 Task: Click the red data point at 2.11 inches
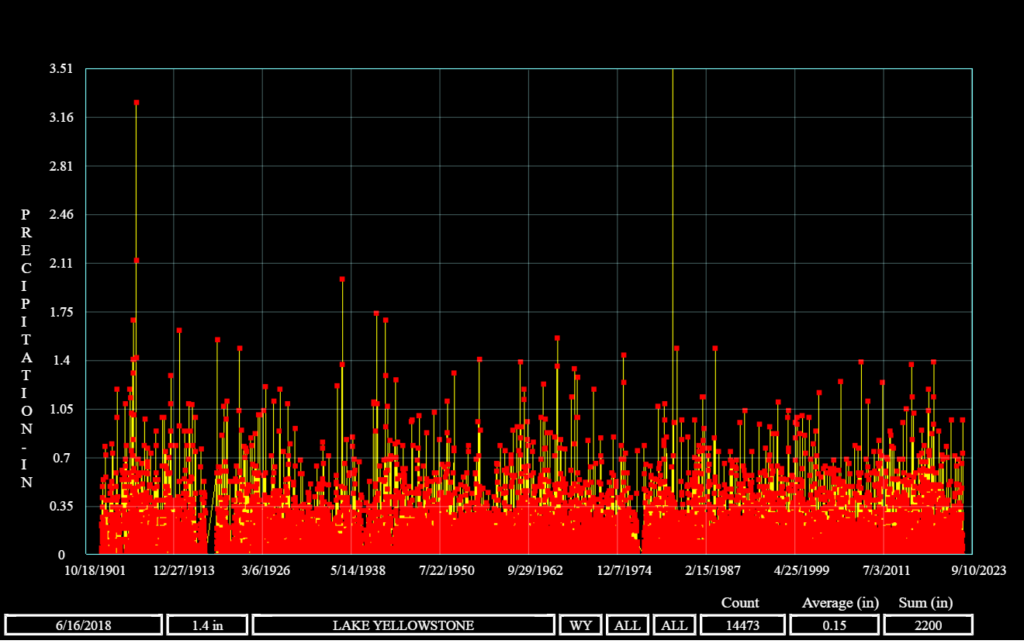click(x=136, y=261)
